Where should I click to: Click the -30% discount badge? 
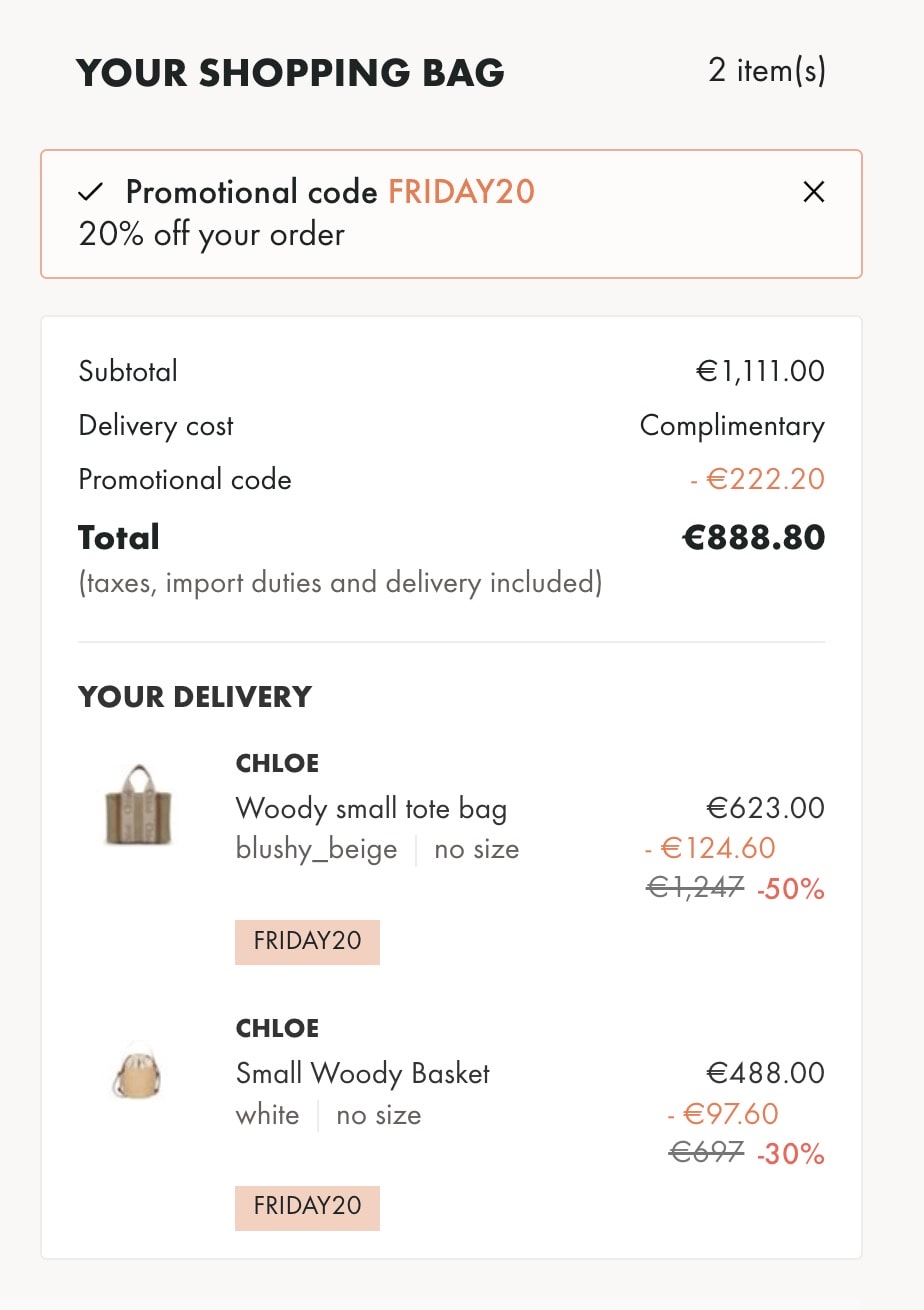click(790, 1155)
